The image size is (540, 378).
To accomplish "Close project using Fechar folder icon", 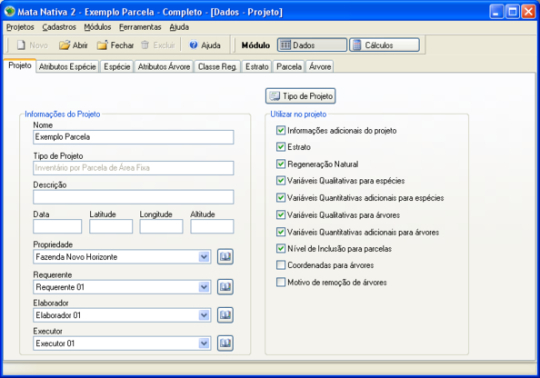I will 102,45.
